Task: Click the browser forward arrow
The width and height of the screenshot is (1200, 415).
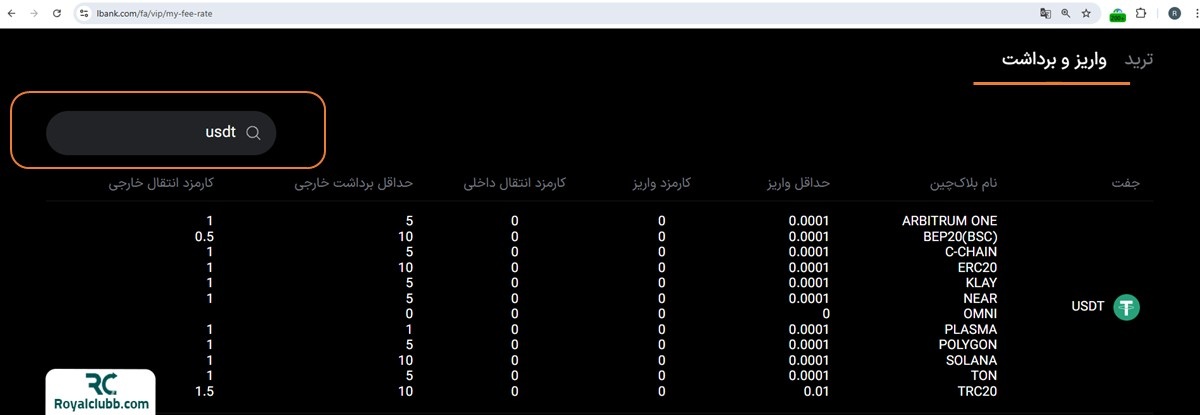Action: [x=34, y=14]
